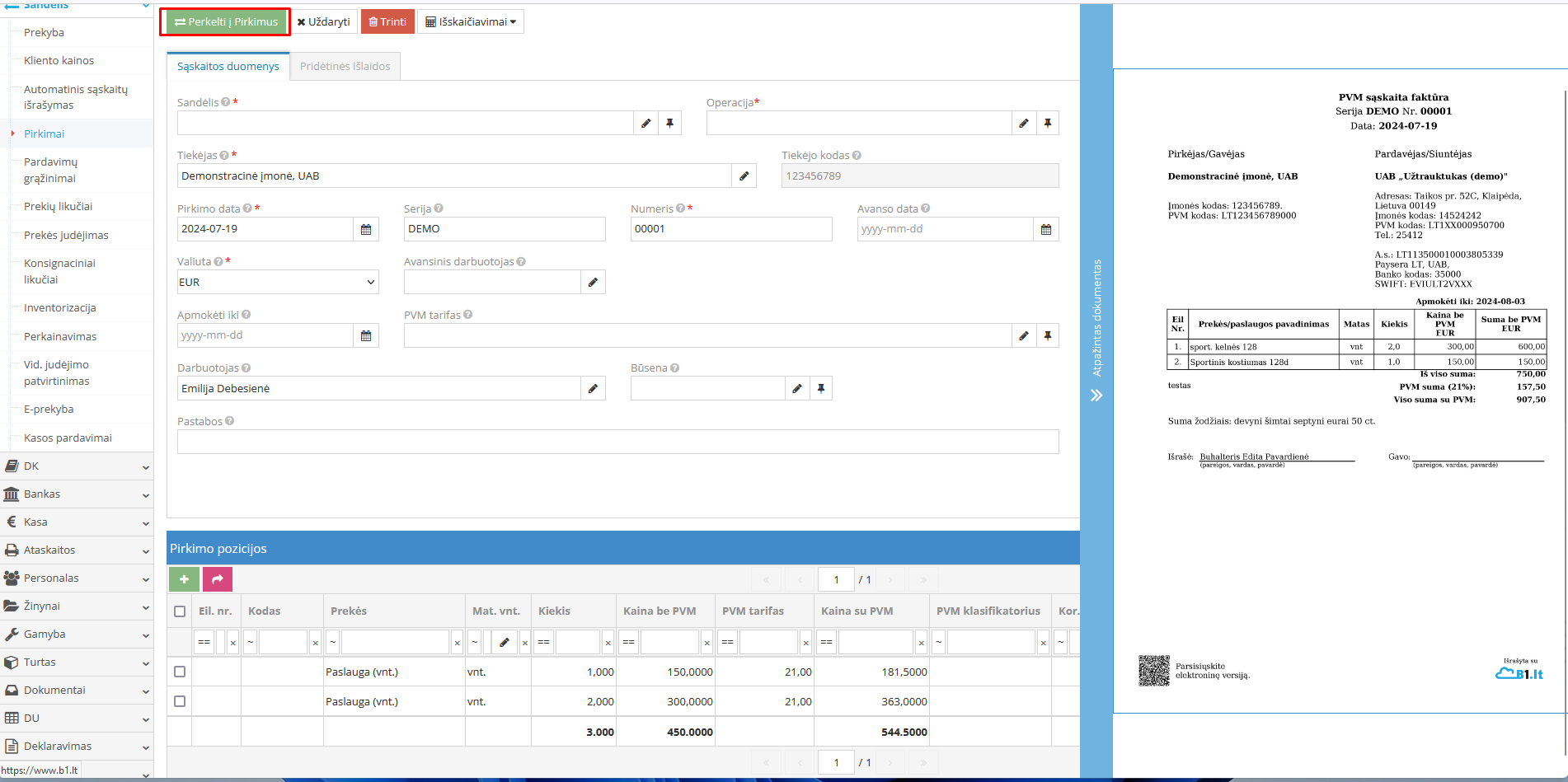This screenshot has height=782, width=1568.
Task: Open the Valiuta EUR dropdown
Action: tap(278, 282)
